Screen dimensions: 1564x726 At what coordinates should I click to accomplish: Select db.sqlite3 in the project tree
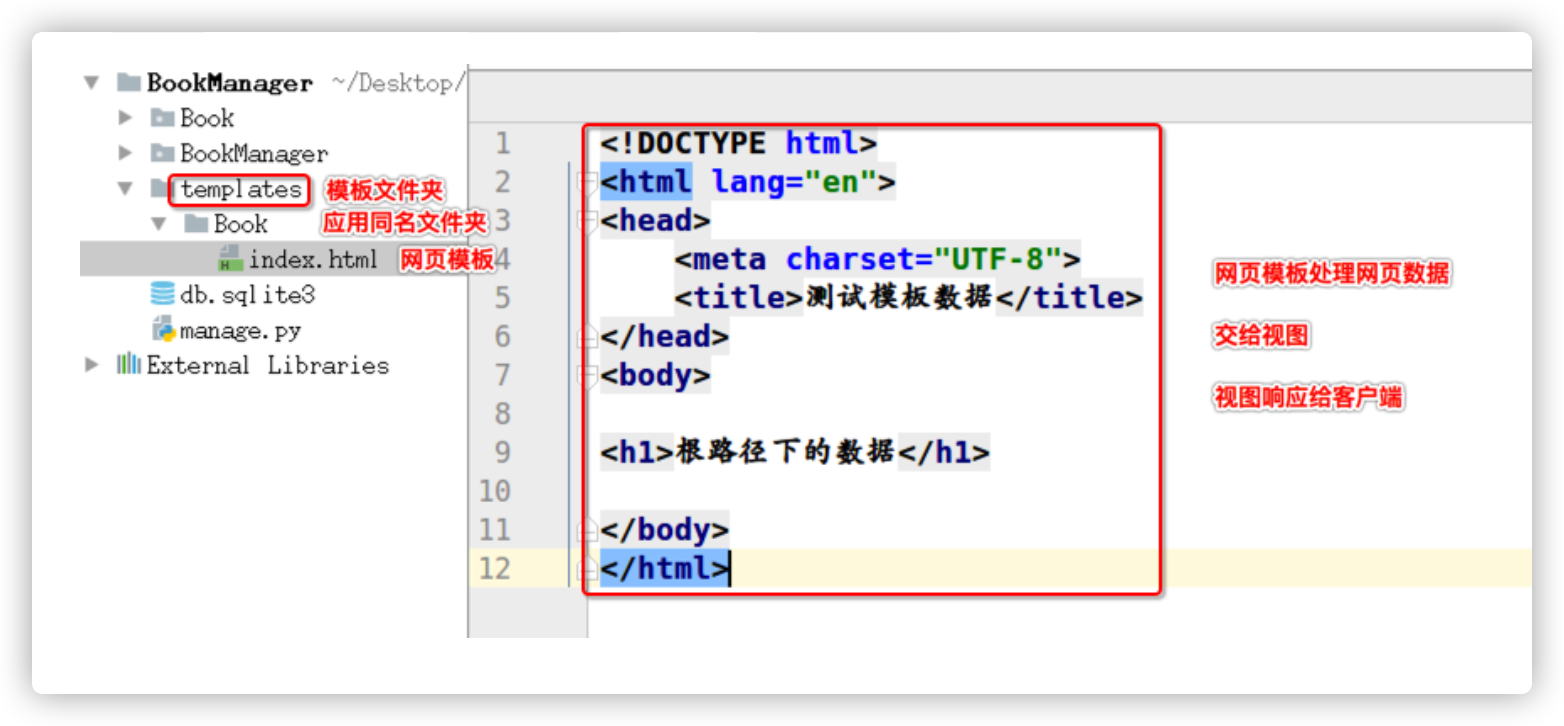coord(248,295)
